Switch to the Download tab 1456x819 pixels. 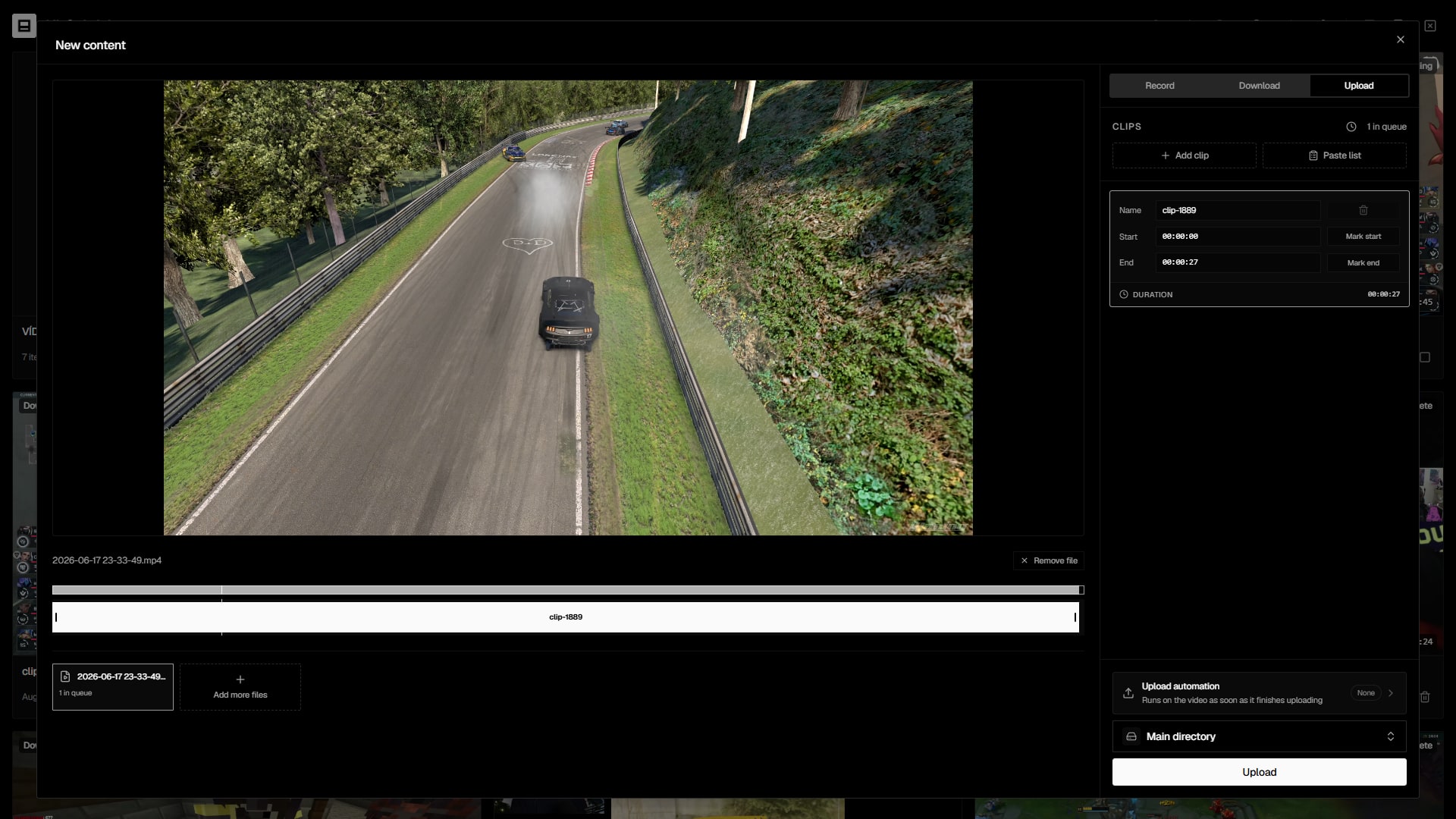[x=1259, y=86]
